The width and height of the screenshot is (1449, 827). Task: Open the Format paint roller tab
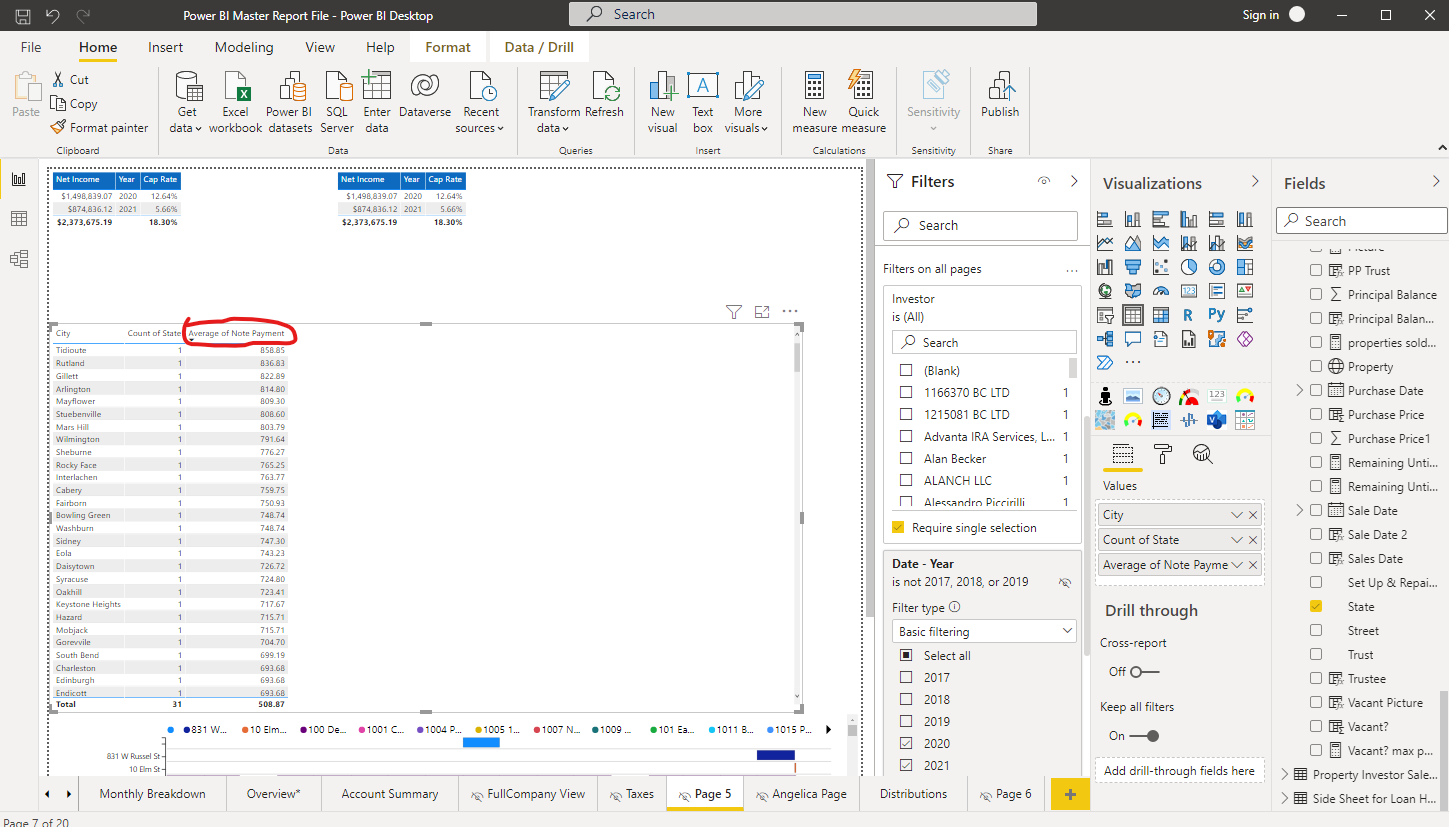[x=1163, y=455]
